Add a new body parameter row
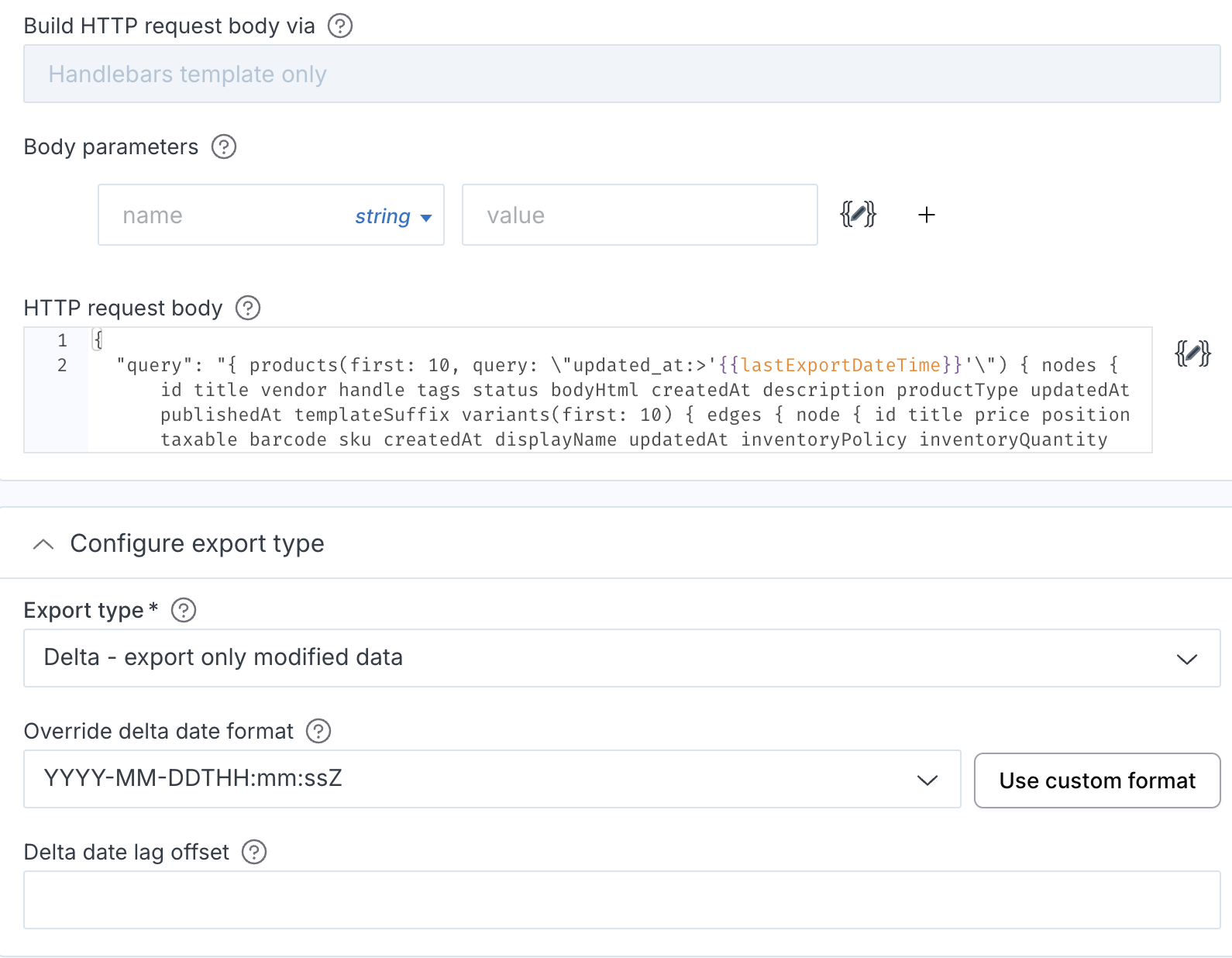Image resolution: width=1232 pixels, height=958 pixels. [927, 215]
